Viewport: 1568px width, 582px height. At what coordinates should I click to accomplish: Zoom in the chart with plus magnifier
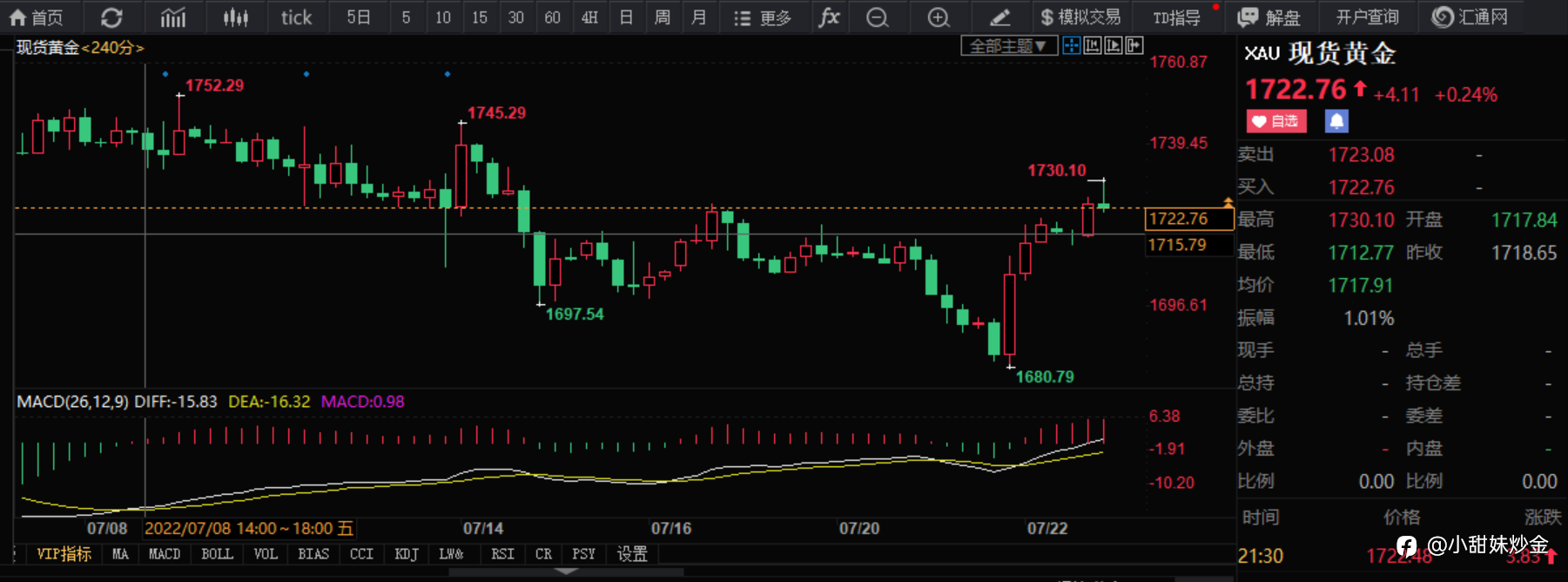click(939, 17)
